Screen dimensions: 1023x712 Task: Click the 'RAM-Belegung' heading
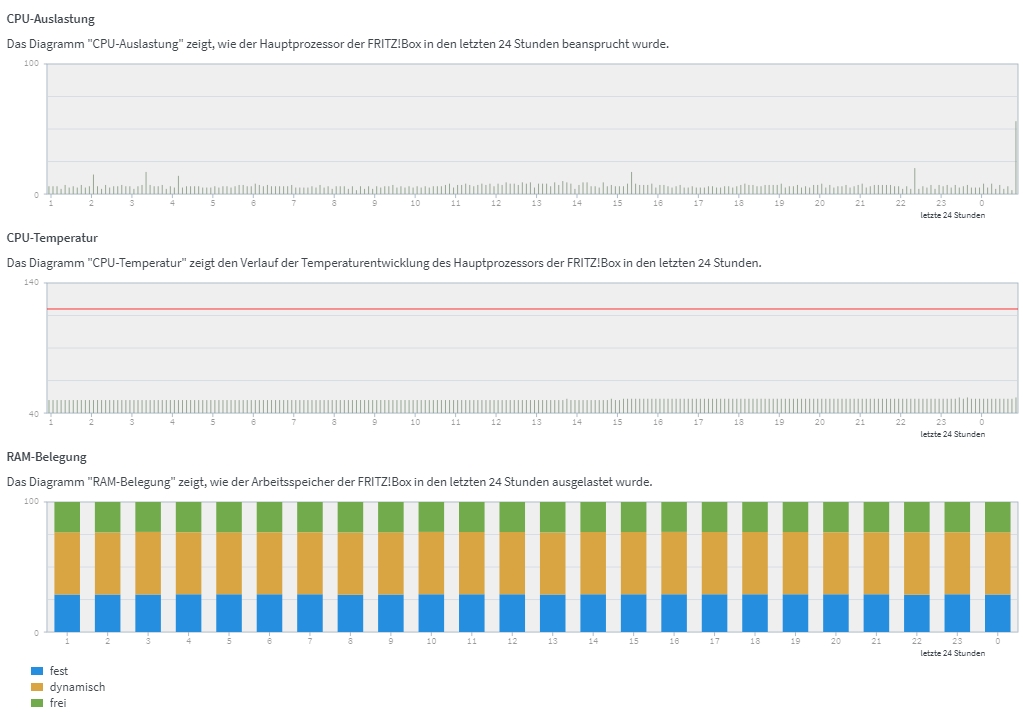pos(46,457)
